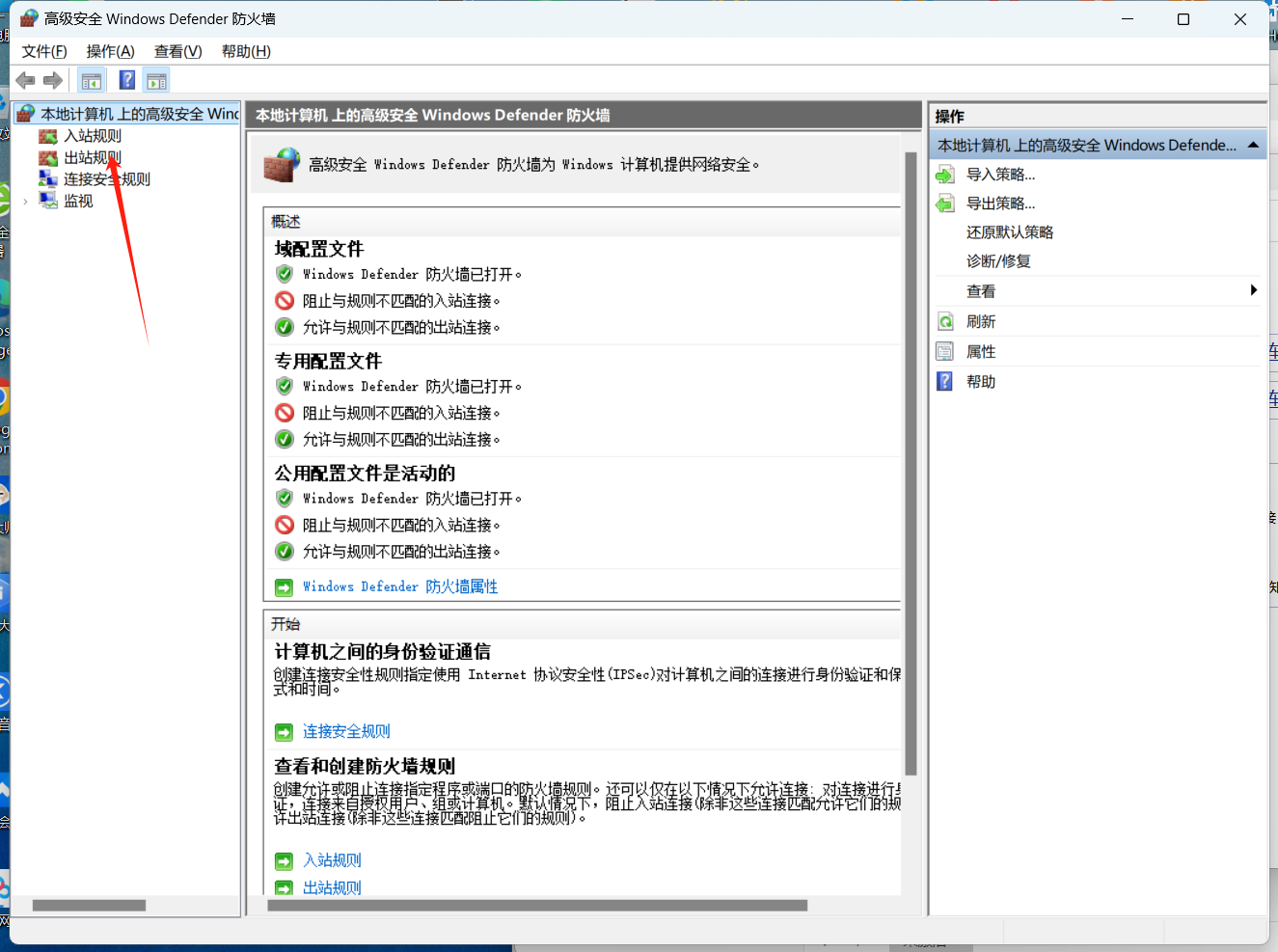
Task: Click 导出策略... action
Action: (x=1001, y=204)
